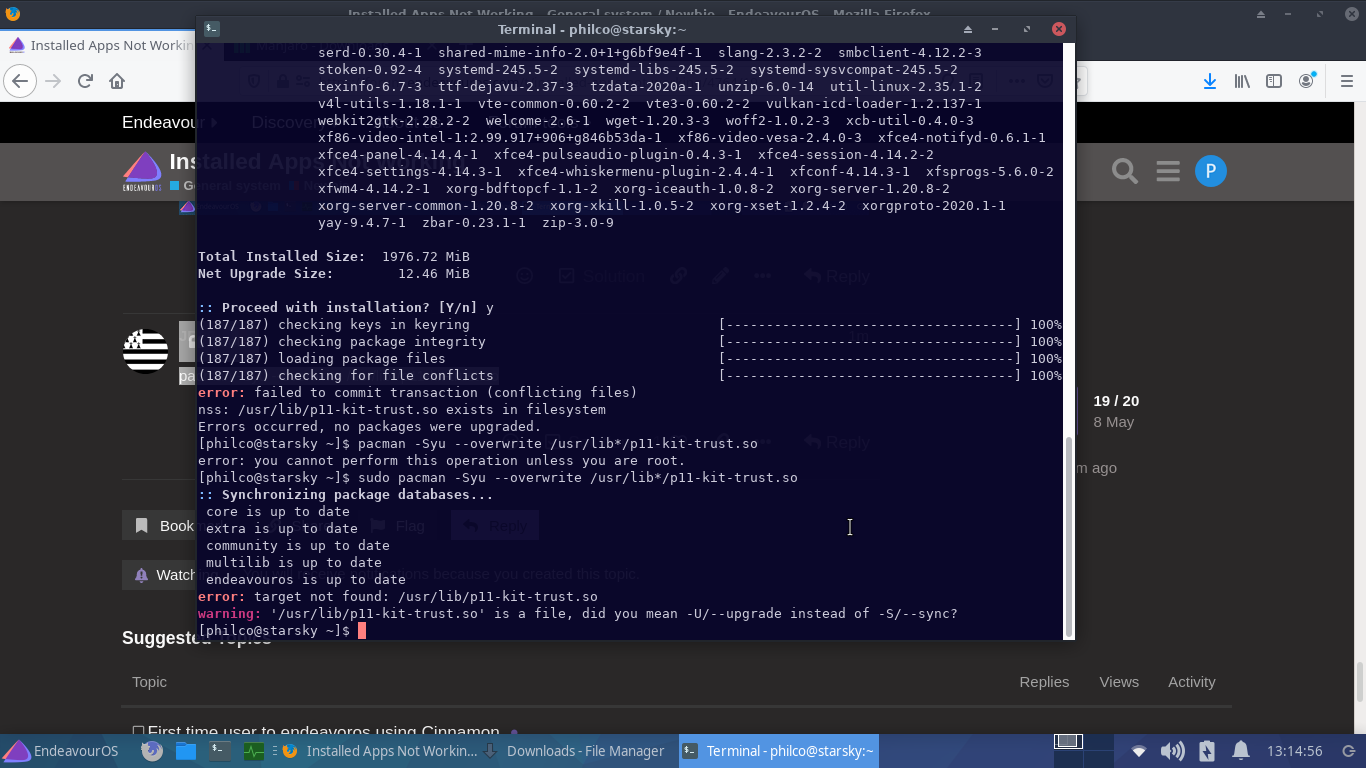Click 'Synchronizing package databases' terminal line
This screenshot has height=768, width=1366.
(346, 494)
